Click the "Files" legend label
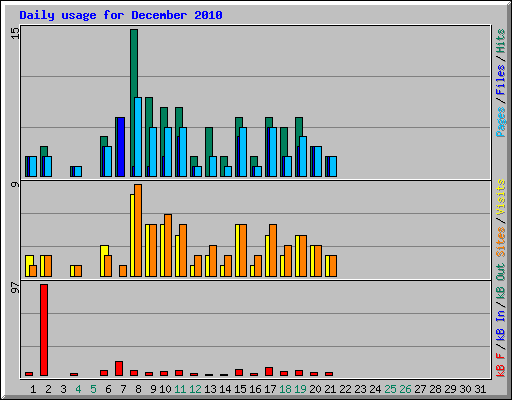The height and width of the screenshot is (400, 512). click(500, 80)
